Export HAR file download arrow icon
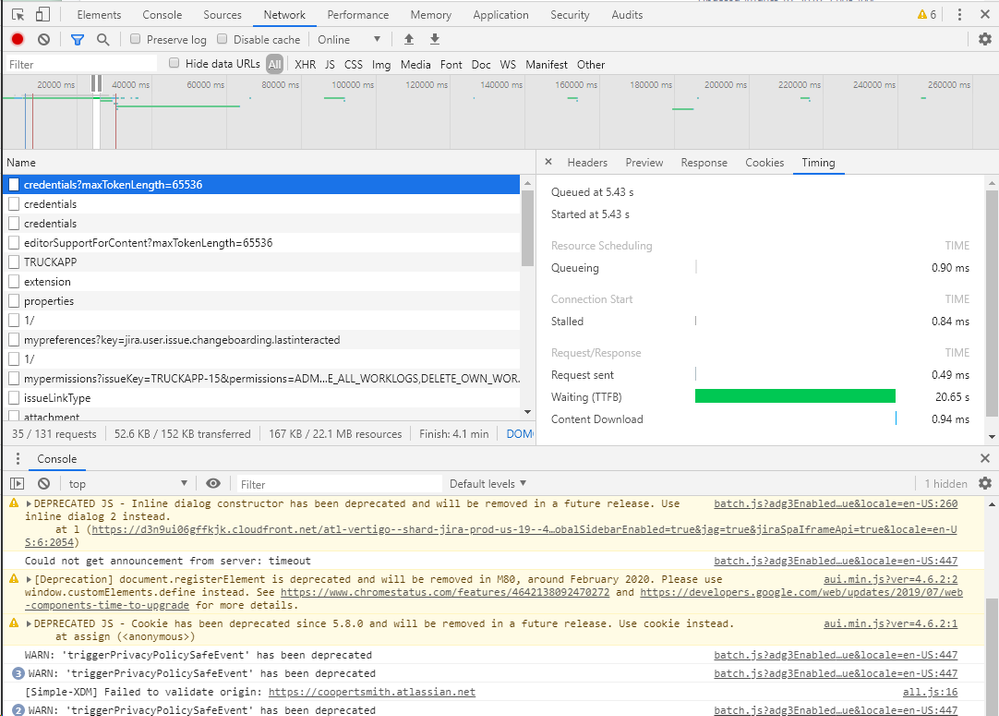The width and height of the screenshot is (999, 716). (435, 39)
